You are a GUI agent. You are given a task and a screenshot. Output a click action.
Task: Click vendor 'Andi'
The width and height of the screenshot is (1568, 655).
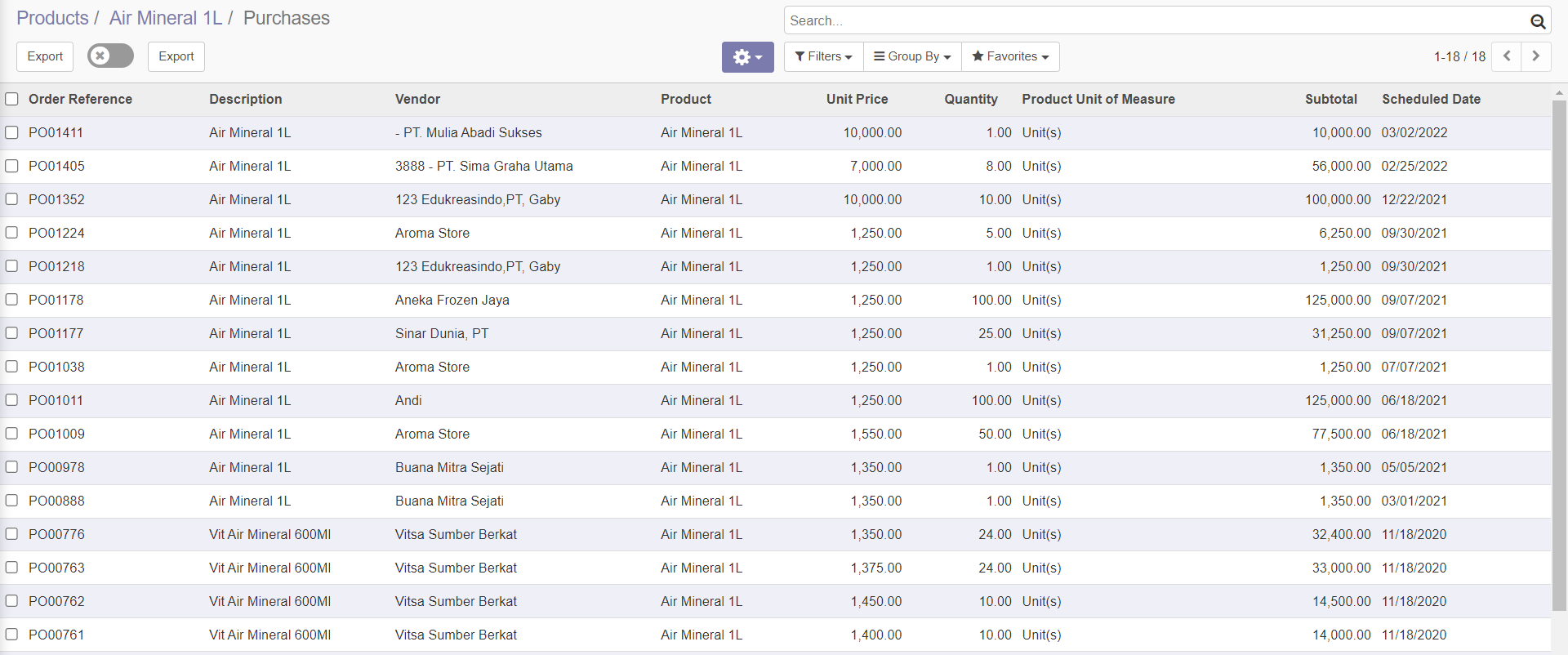pos(408,400)
